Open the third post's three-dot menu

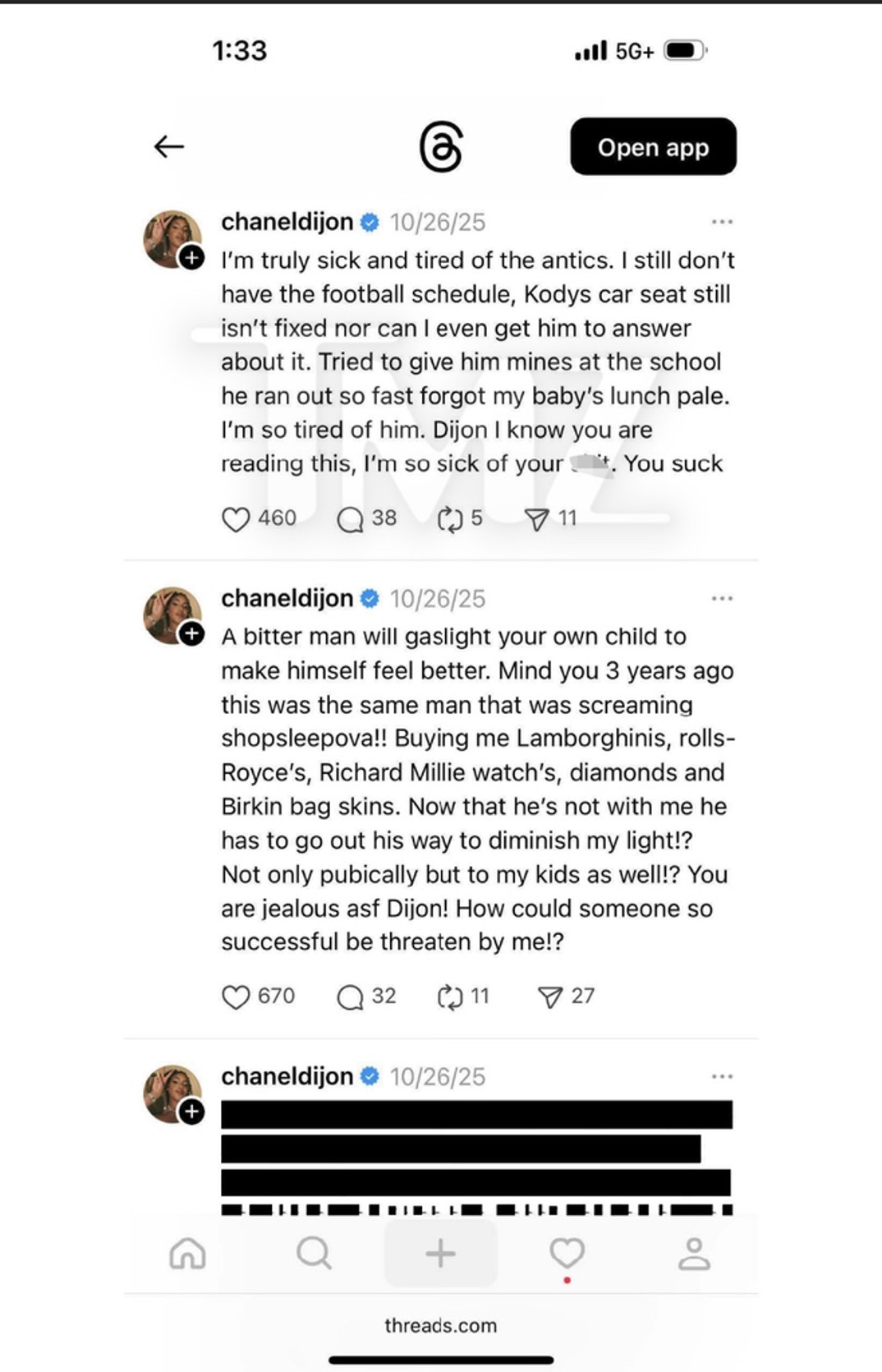tap(722, 1076)
